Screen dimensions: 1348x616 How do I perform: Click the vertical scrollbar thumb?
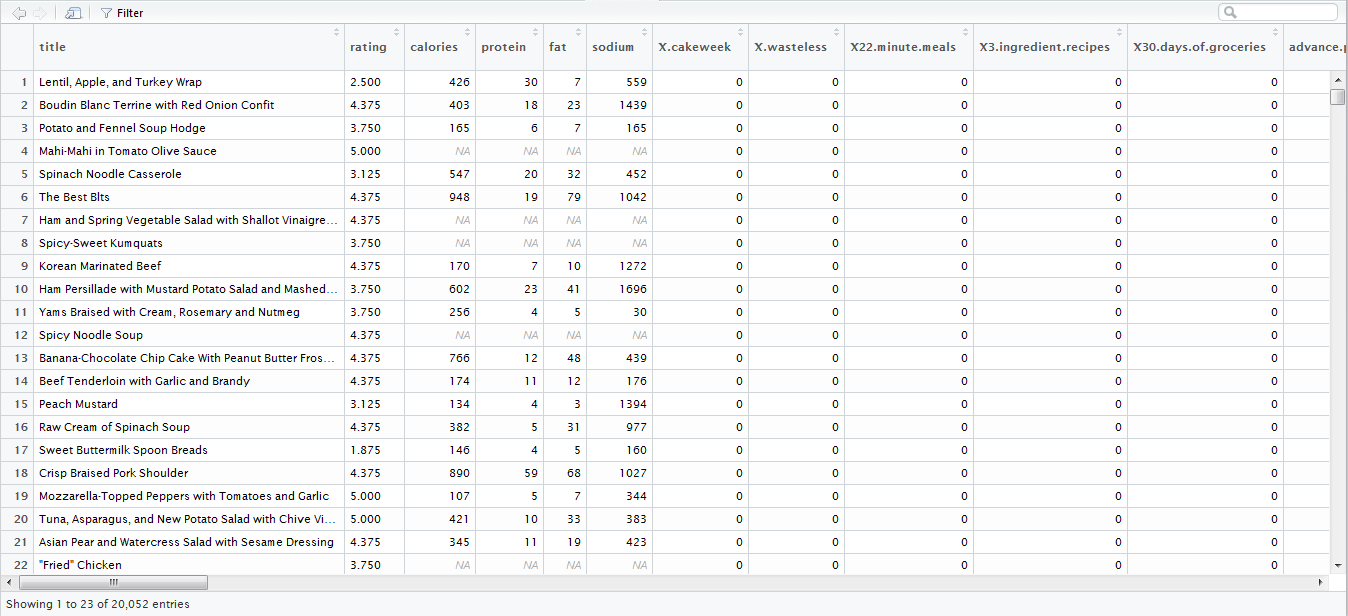1338,96
